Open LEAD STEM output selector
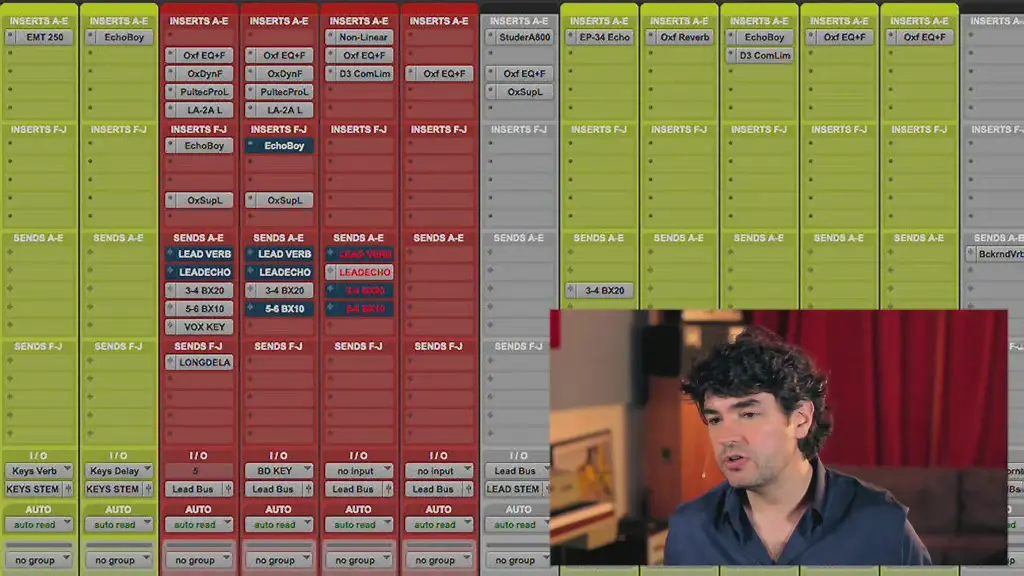The width and height of the screenshot is (1024, 576). point(513,488)
